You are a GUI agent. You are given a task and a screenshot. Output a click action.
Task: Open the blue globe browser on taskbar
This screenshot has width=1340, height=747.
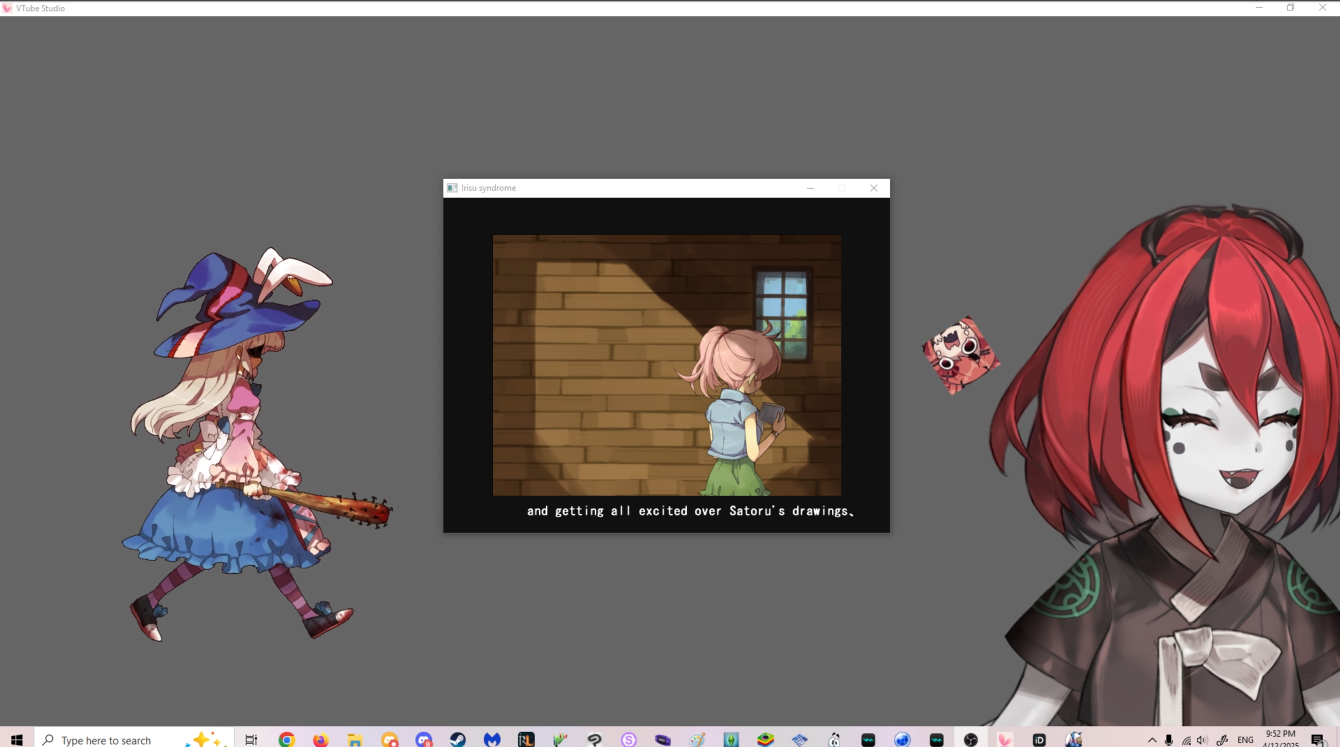pos(902,739)
